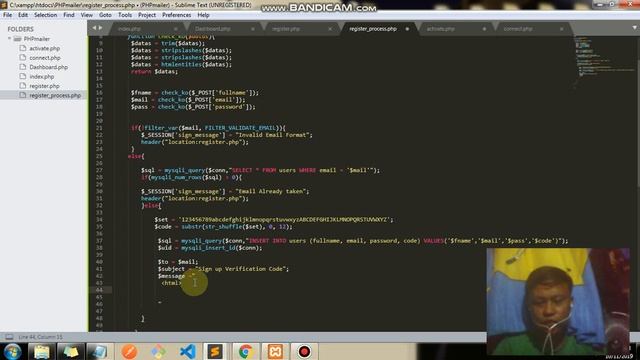
Task: Open the tab list dropdown arrow
Action: pyautogui.click(x=634, y=28)
